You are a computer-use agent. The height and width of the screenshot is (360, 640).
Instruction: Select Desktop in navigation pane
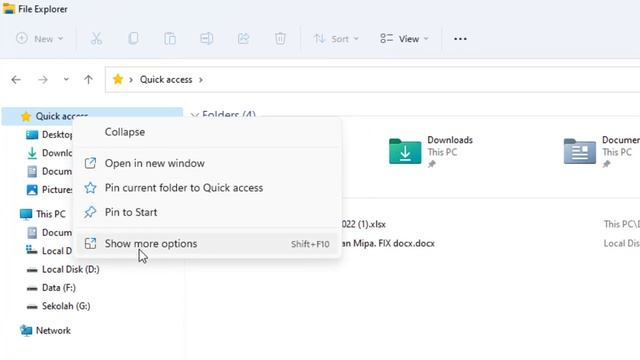pyautogui.click(x=57, y=135)
